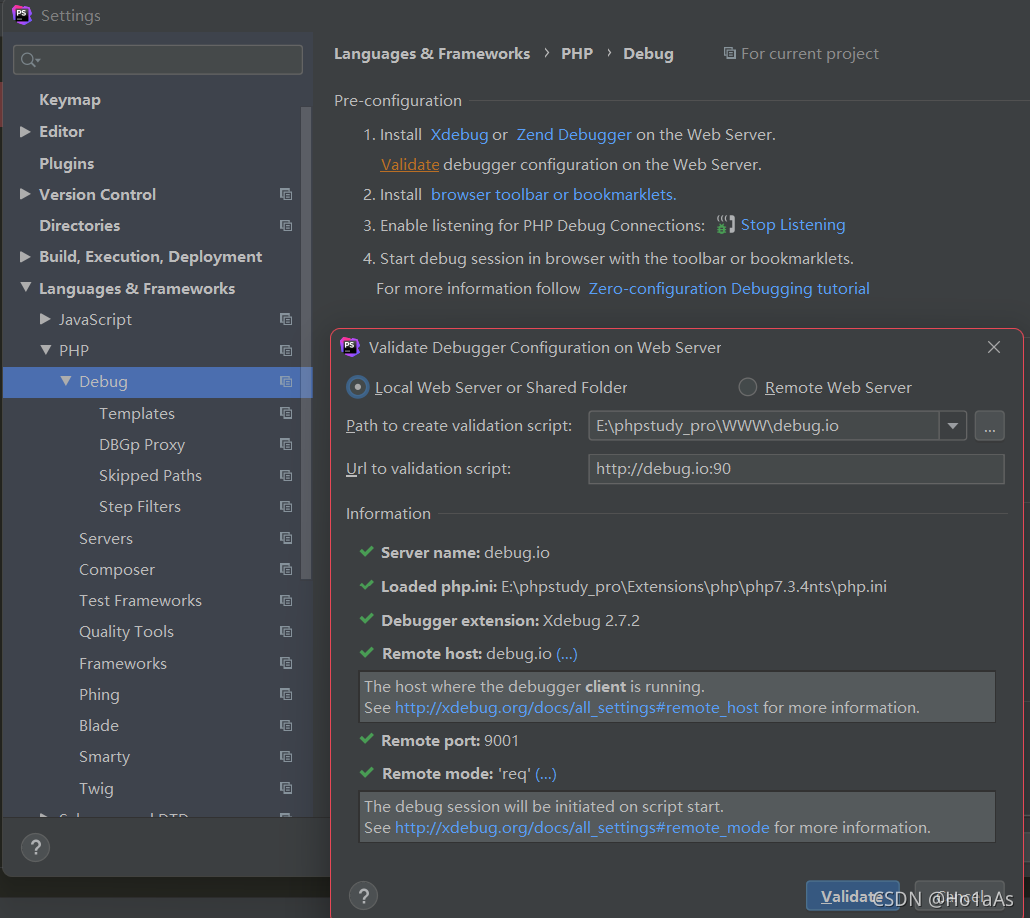Click project-level icon beside JavaScript

(x=286, y=319)
